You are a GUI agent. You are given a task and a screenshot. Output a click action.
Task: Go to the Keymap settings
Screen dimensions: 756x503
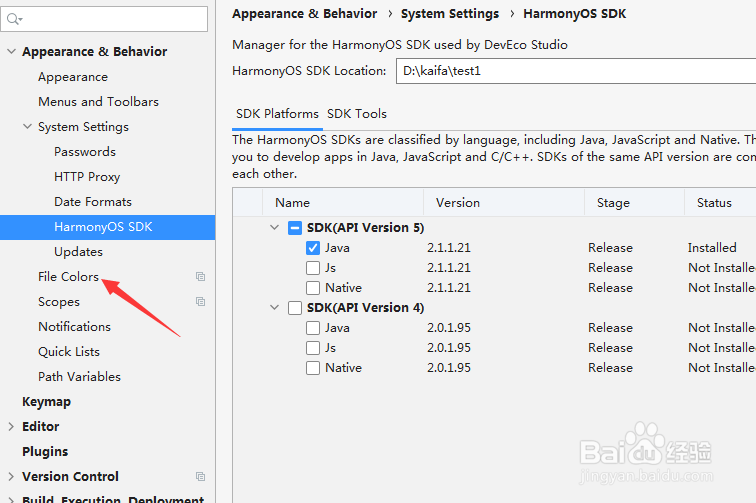click(x=46, y=402)
